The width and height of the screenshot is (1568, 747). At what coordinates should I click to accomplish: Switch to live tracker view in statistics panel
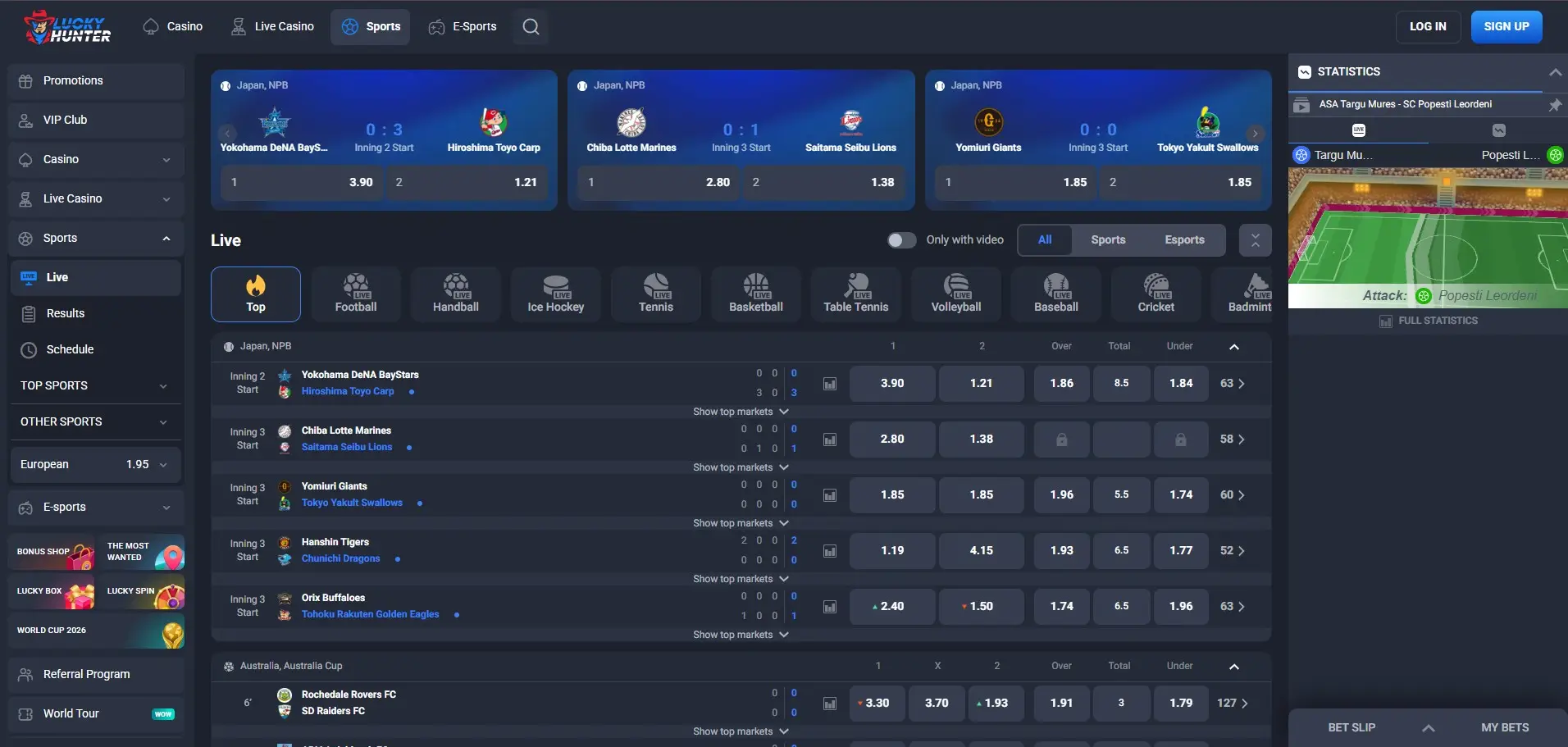pyautogui.click(x=1358, y=130)
